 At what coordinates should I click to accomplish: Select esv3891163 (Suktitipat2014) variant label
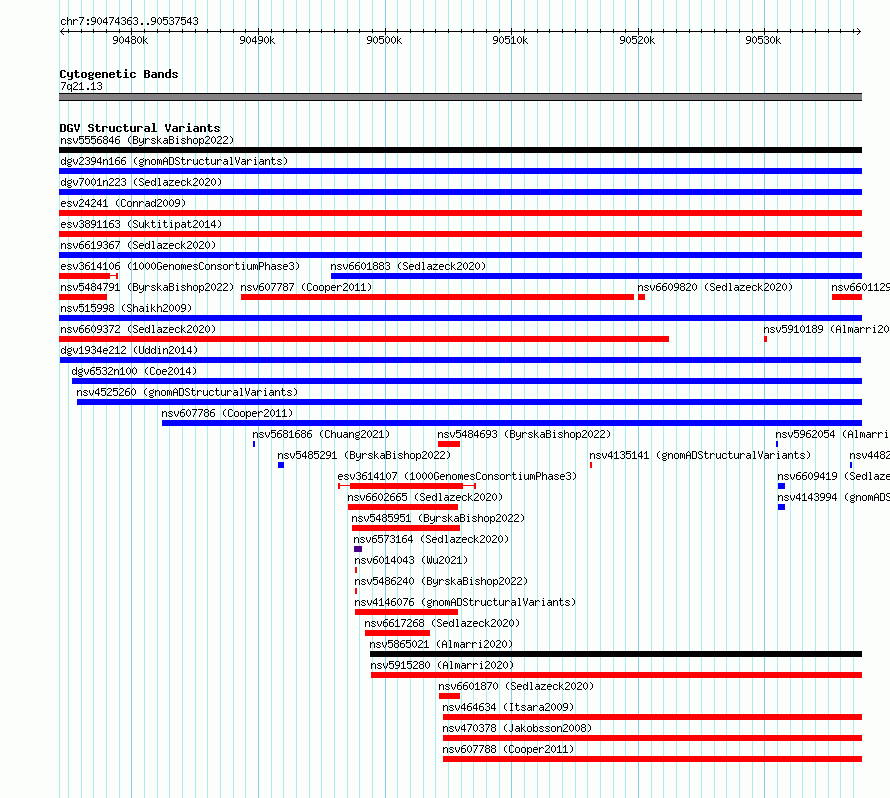[x=141, y=224]
